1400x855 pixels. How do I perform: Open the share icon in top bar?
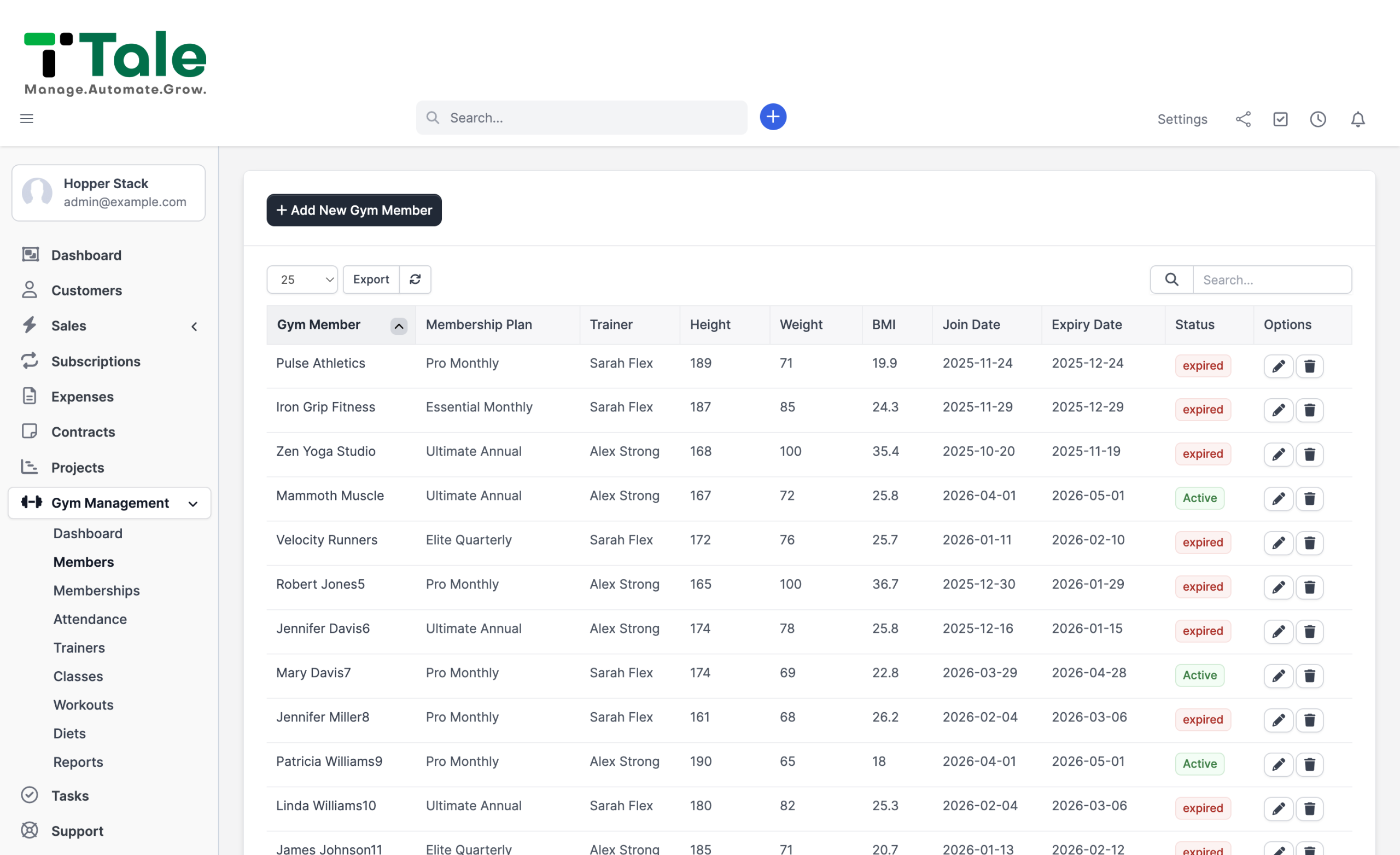click(1243, 119)
